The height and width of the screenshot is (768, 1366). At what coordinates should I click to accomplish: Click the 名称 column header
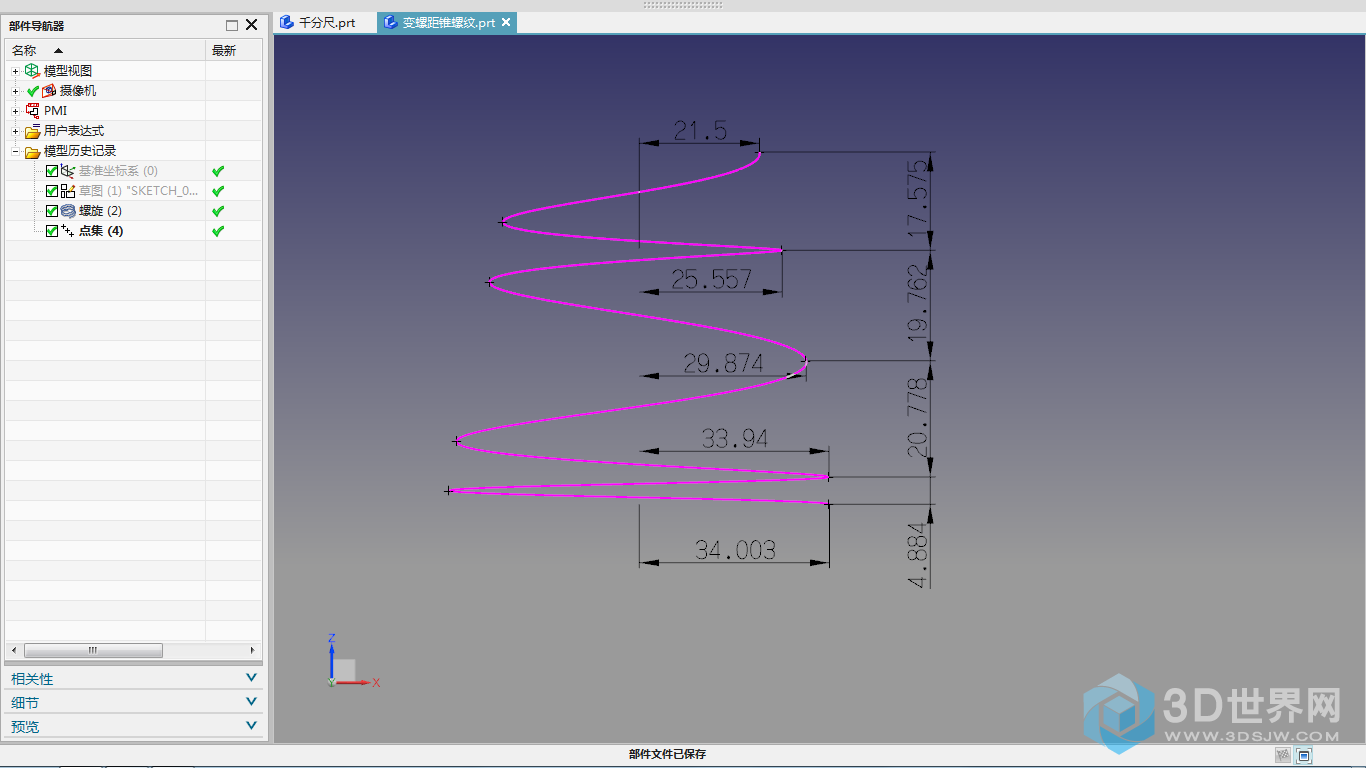coord(105,50)
